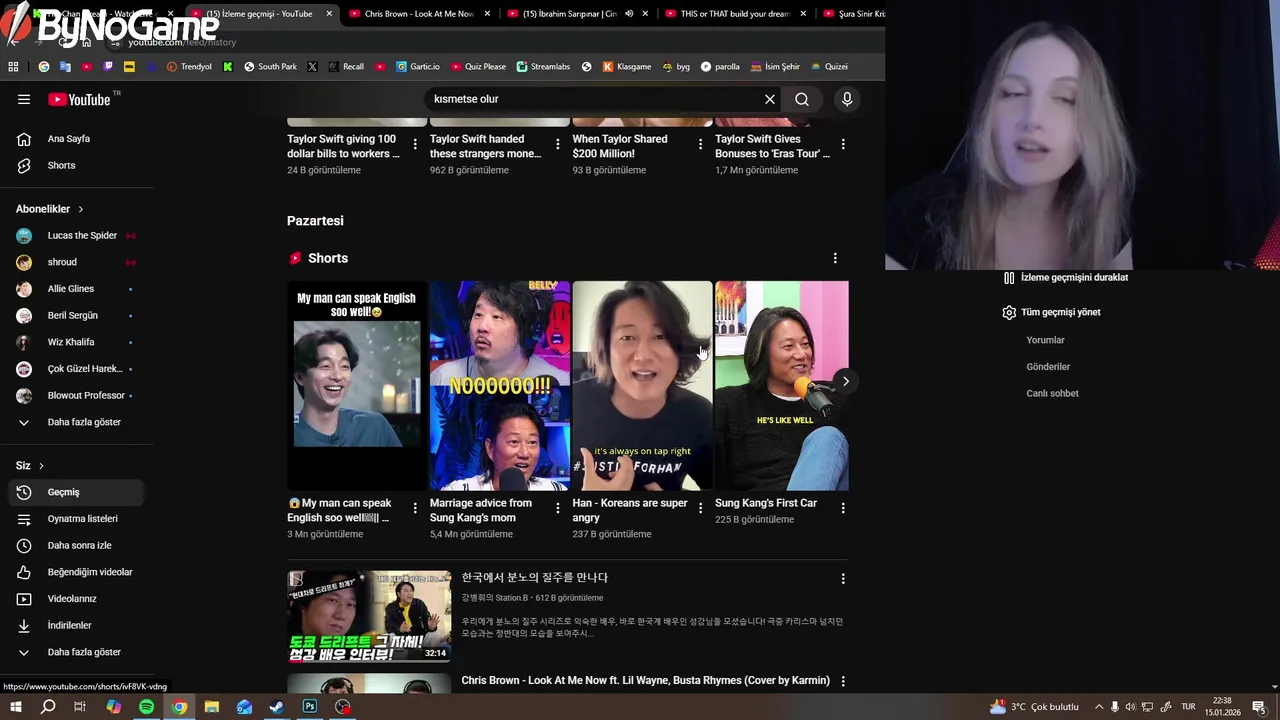Expand subscriptions with Daha fazla göster

(x=76, y=422)
